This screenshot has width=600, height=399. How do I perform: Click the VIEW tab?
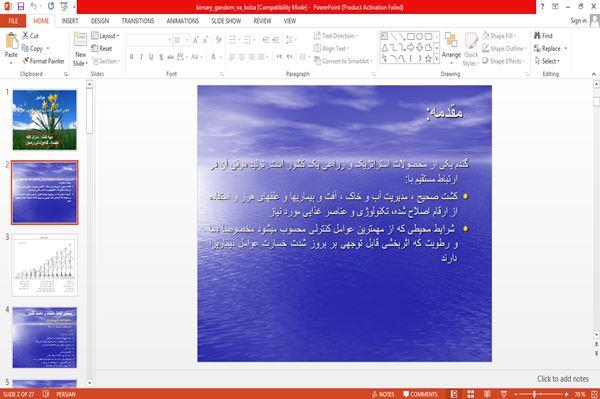[x=290, y=21]
